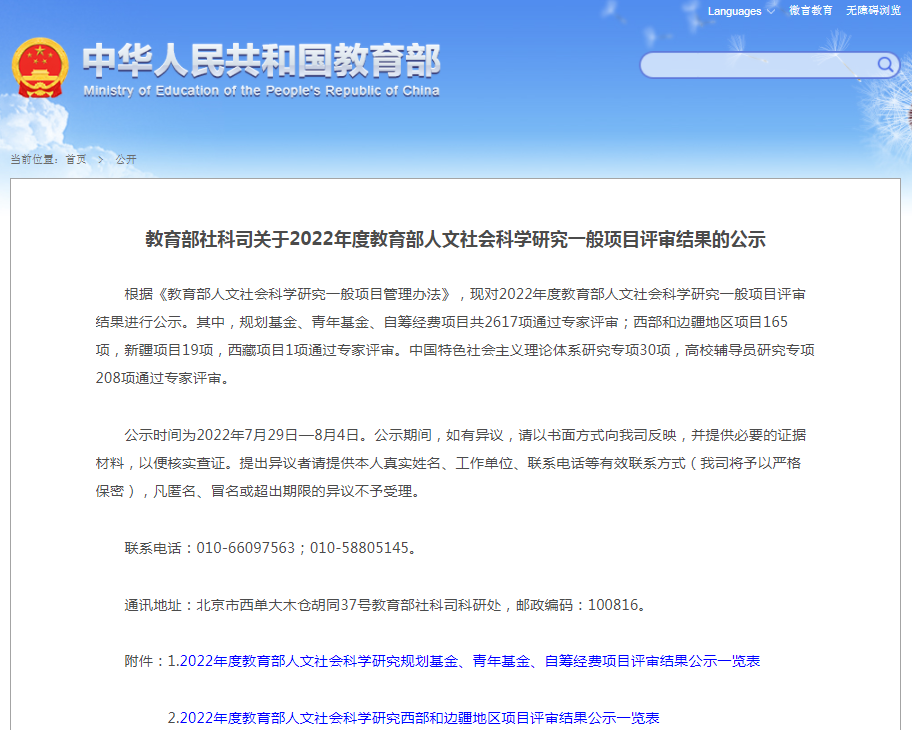Screen dimensions: 912x730
Task: Click the national emblem logo
Action: coord(40,68)
